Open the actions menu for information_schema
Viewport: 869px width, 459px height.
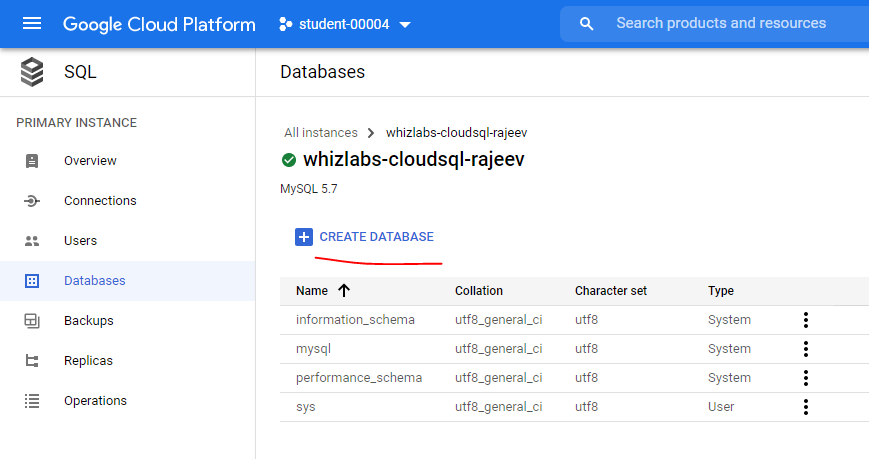pyautogui.click(x=806, y=320)
